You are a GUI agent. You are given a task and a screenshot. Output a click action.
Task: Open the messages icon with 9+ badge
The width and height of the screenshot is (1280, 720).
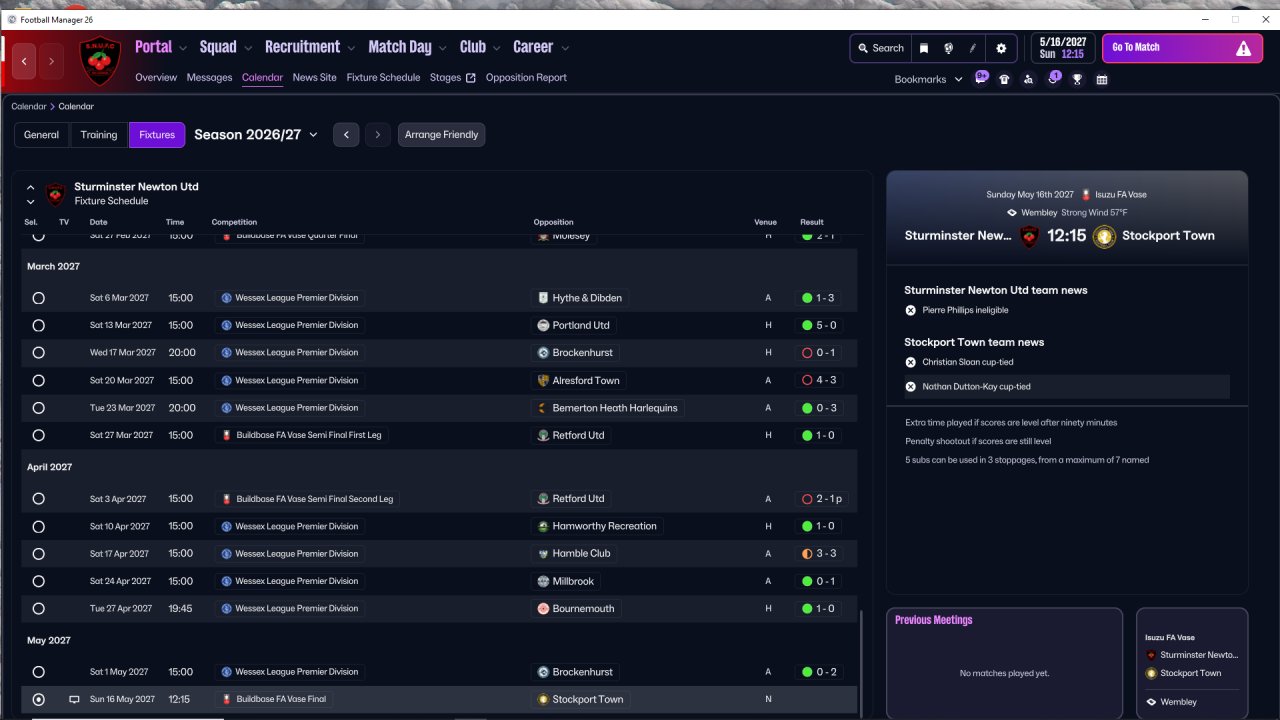[x=981, y=78]
